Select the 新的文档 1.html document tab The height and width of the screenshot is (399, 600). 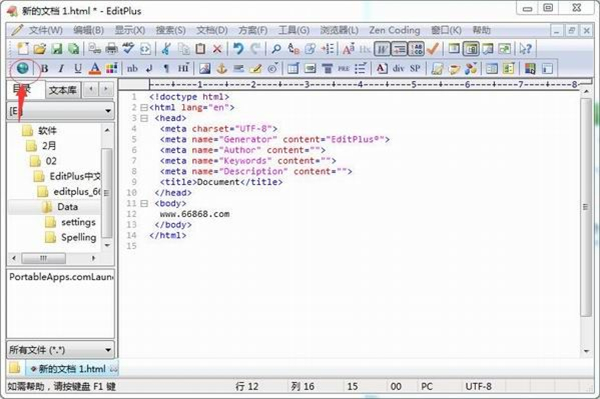[72, 369]
